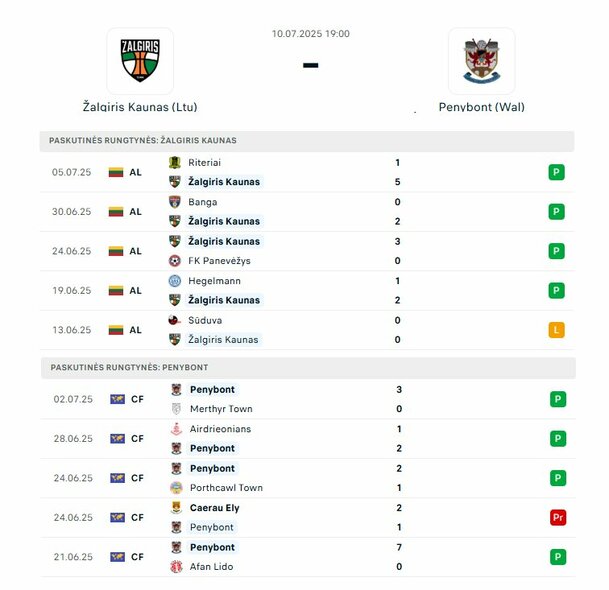Click the Banga club logo

pyautogui.click(x=175, y=202)
